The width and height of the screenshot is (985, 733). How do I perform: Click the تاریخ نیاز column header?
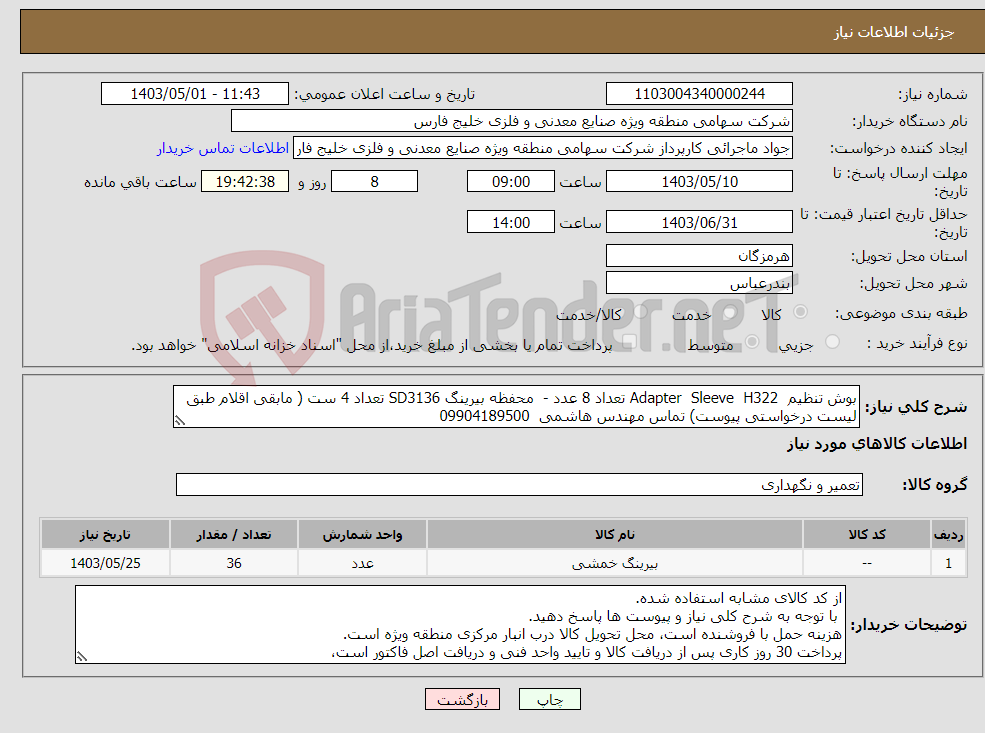pos(105,535)
